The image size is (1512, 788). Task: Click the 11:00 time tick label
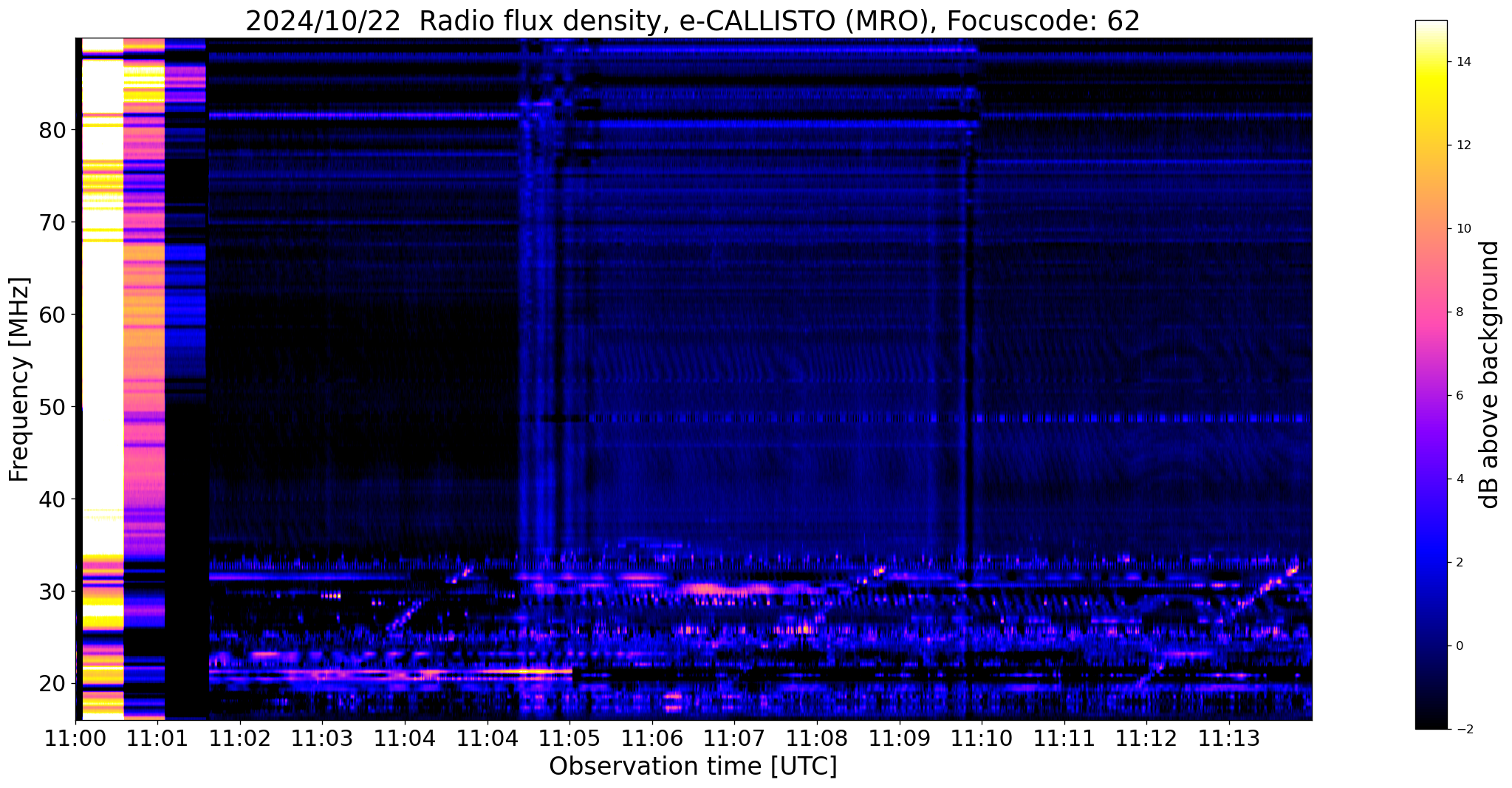point(75,739)
